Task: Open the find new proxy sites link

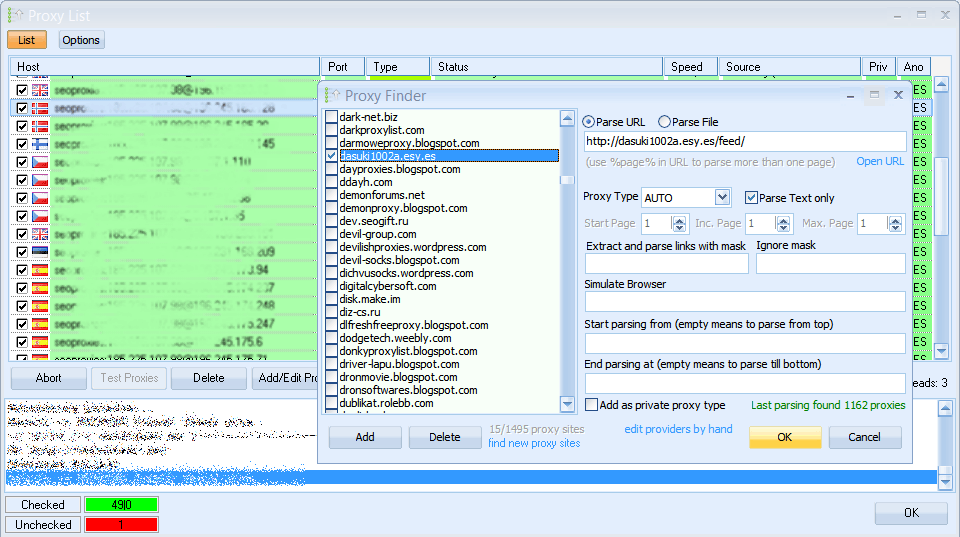Action: [534, 443]
